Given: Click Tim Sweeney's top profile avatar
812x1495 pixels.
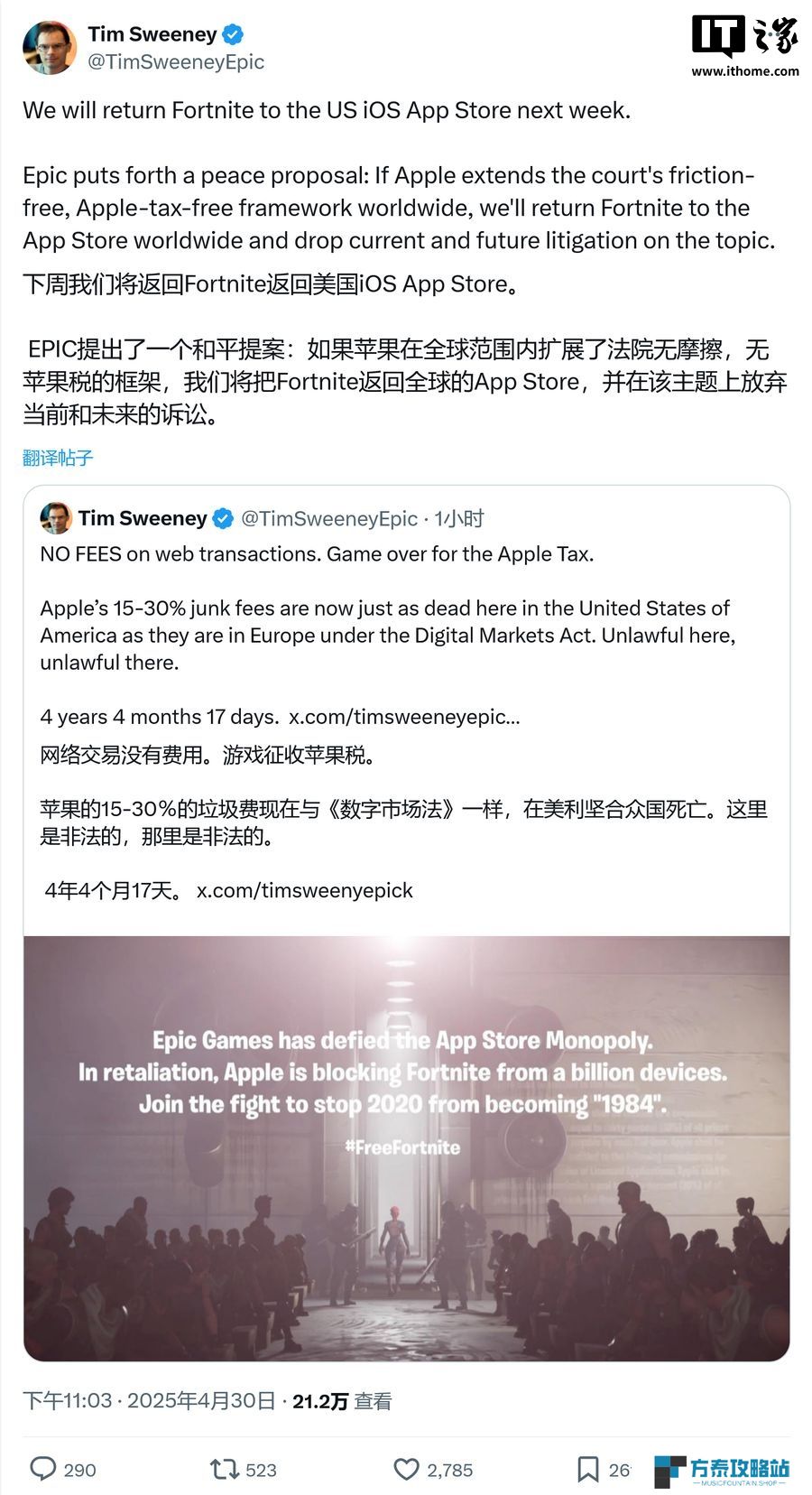Looking at the screenshot, I should point(50,47).
